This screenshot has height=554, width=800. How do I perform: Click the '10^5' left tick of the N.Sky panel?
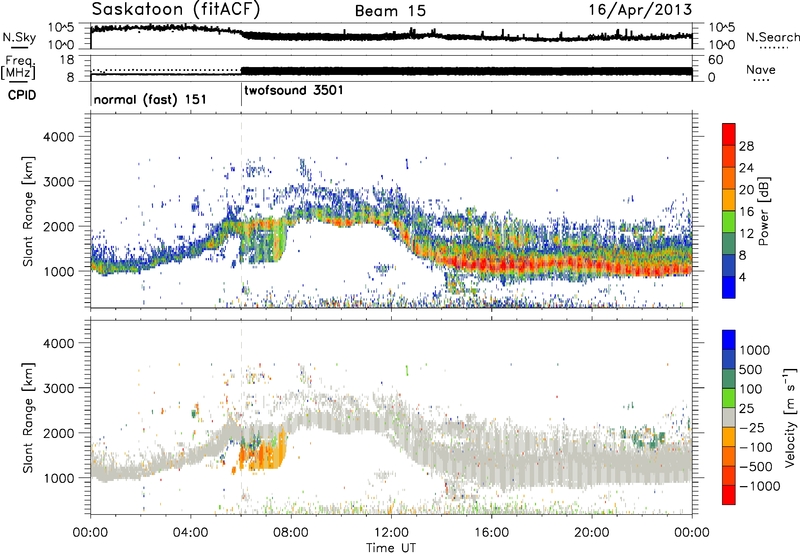pyautogui.click(x=61, y=28)
